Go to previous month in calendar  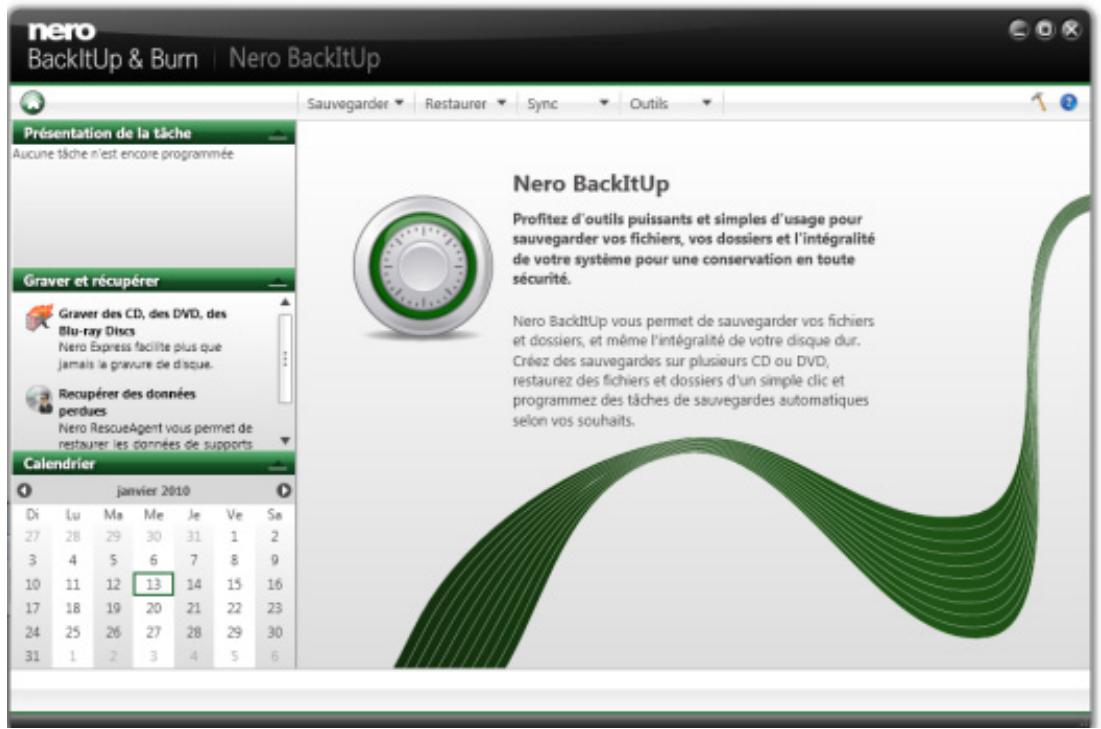tap(24, 490)
